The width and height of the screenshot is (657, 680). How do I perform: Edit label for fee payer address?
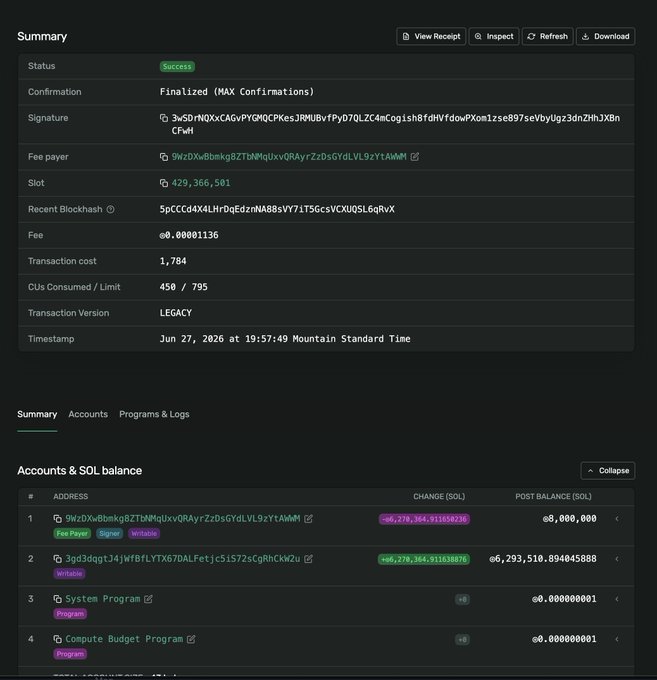pyautogui.click(x=415, y=157)
